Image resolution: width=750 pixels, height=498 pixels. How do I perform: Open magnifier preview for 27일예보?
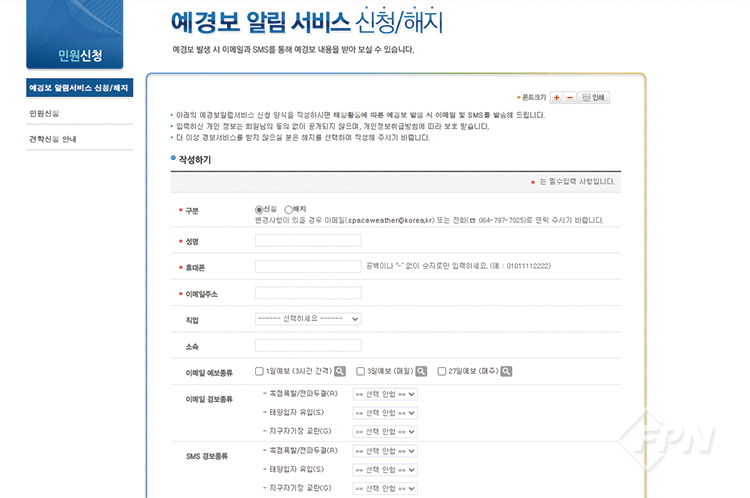(x=506, y=371)
